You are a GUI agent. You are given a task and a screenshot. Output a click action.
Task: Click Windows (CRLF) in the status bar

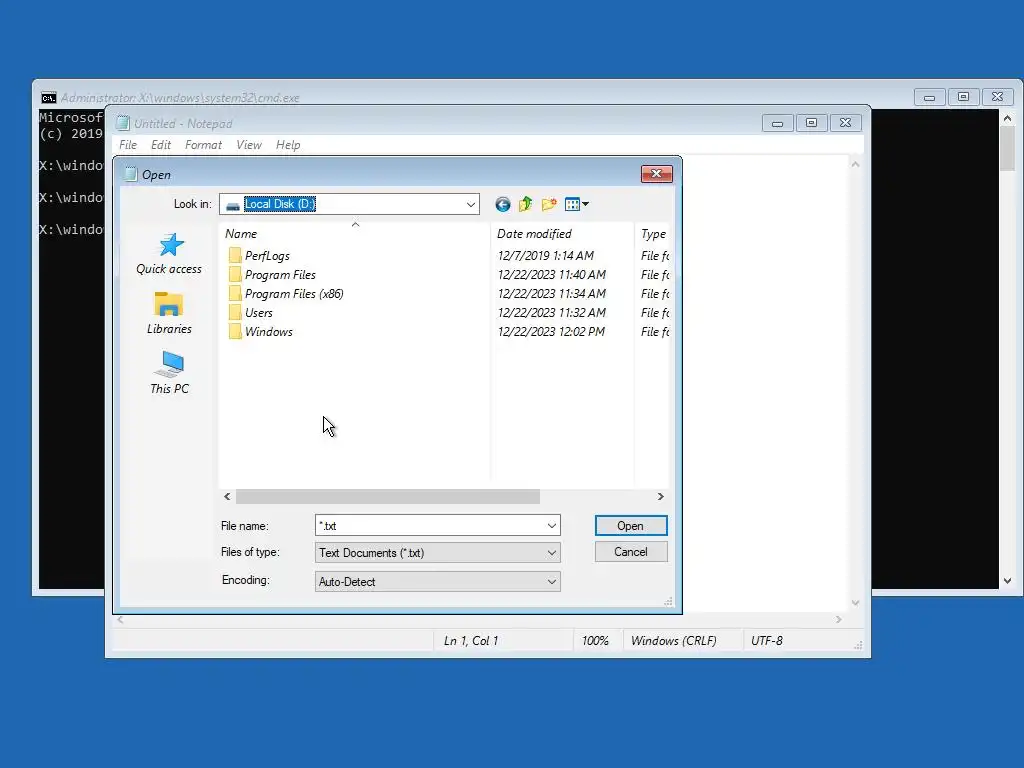[673, 641]
